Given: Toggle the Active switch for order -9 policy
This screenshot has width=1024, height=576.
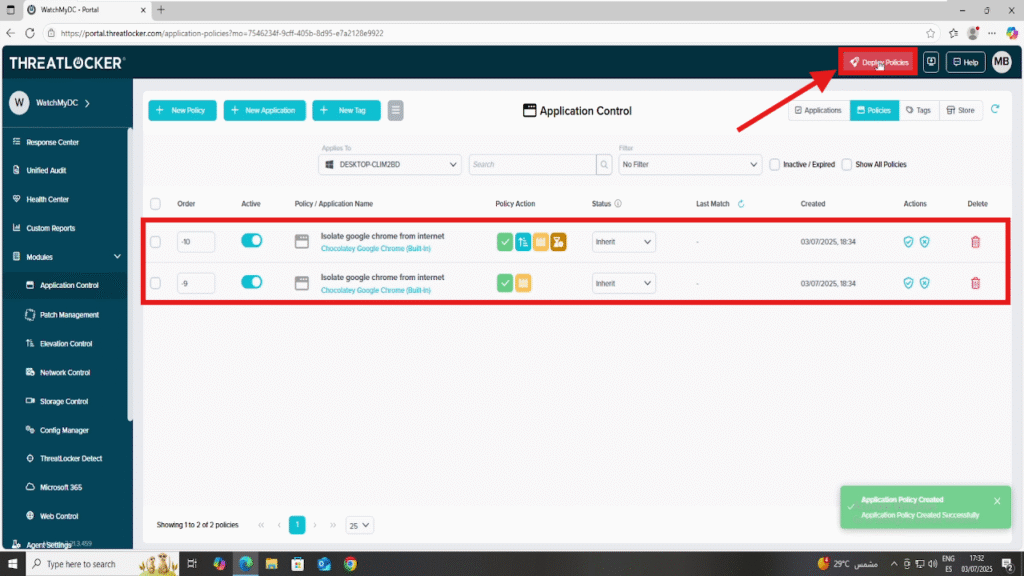Looking at the screenshot, I should pyautogui.click(x=251, y=282).
